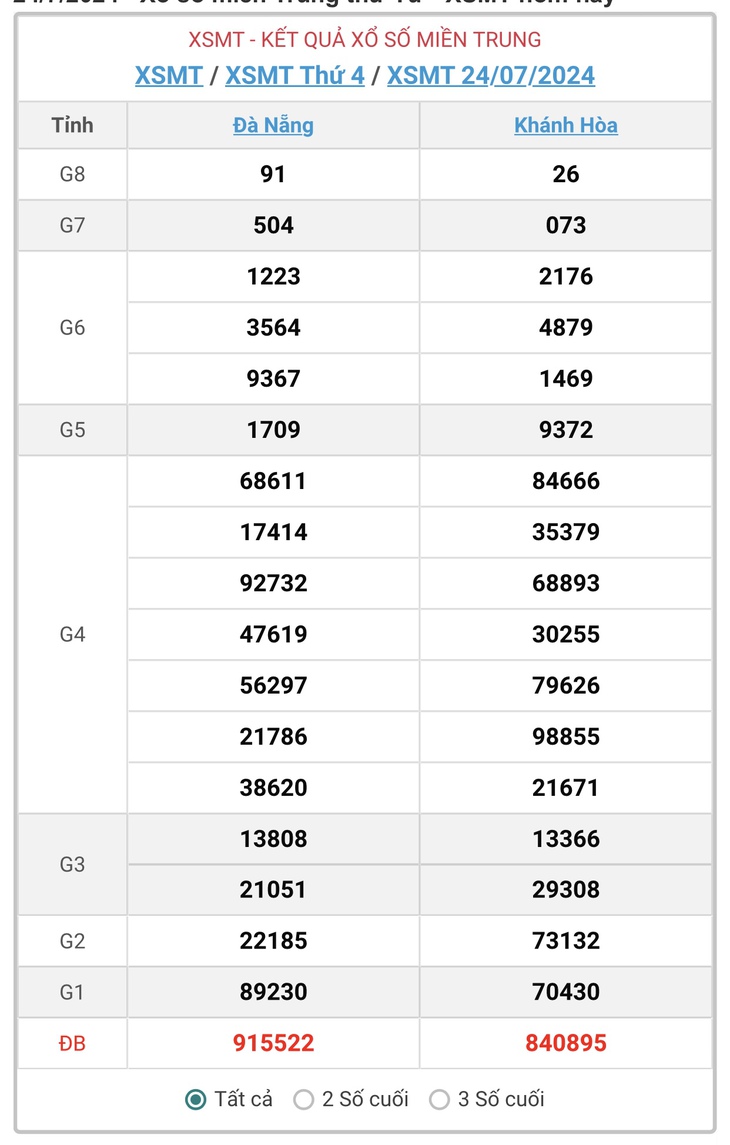The height and width of the screenshot is (1145, 730).
Task: Click the G1 result 89230
Action: pos(273,992)
